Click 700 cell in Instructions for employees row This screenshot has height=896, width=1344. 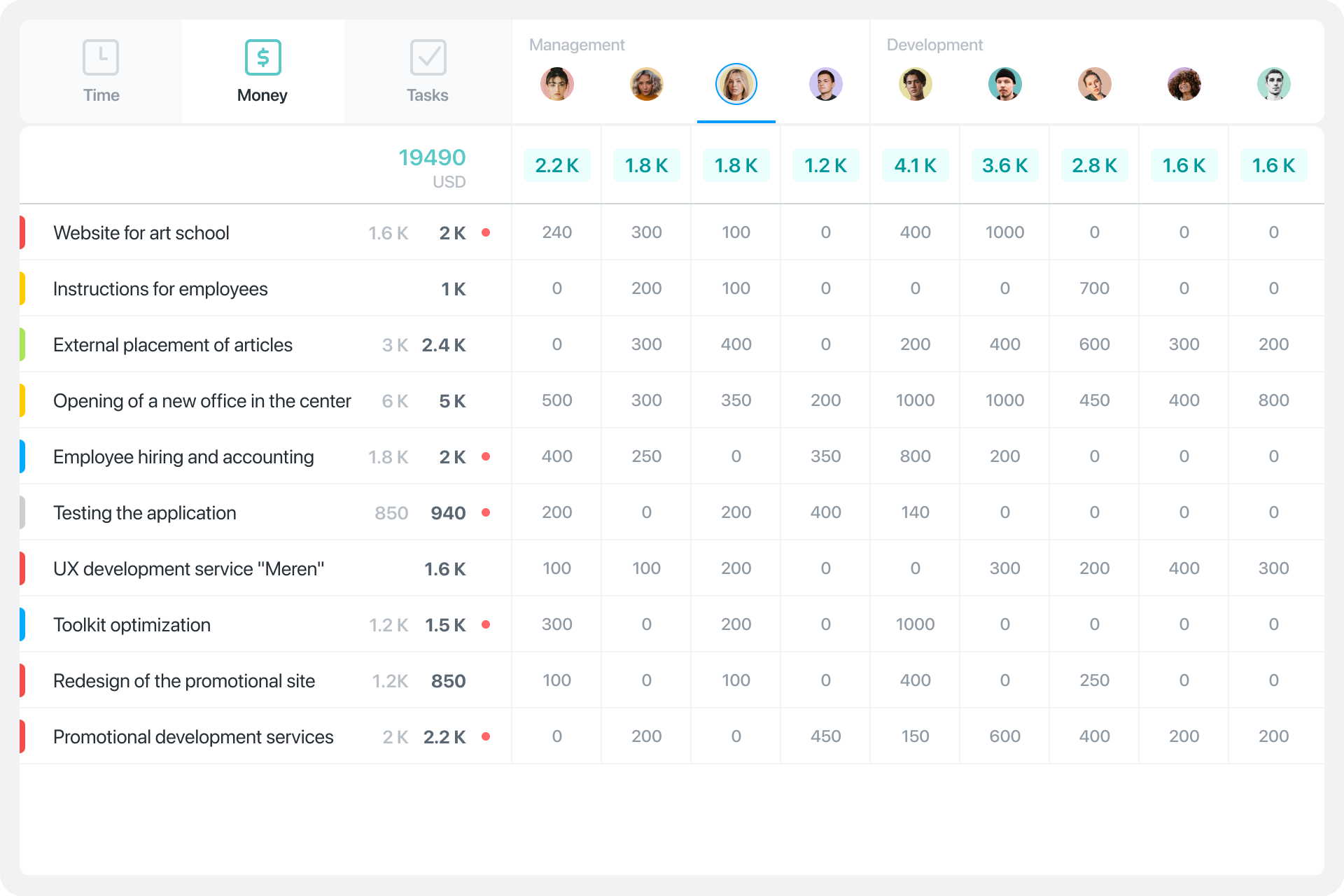(x=1094, y=288)
